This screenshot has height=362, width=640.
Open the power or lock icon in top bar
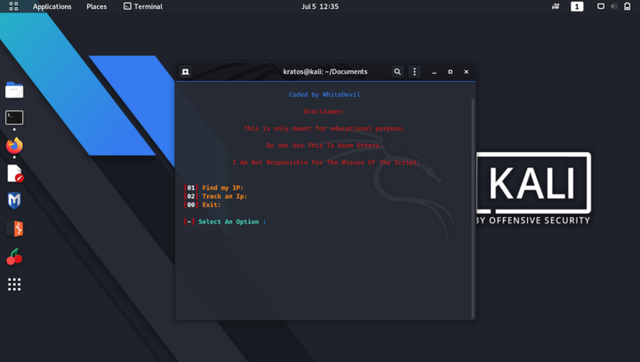[627, 6]
